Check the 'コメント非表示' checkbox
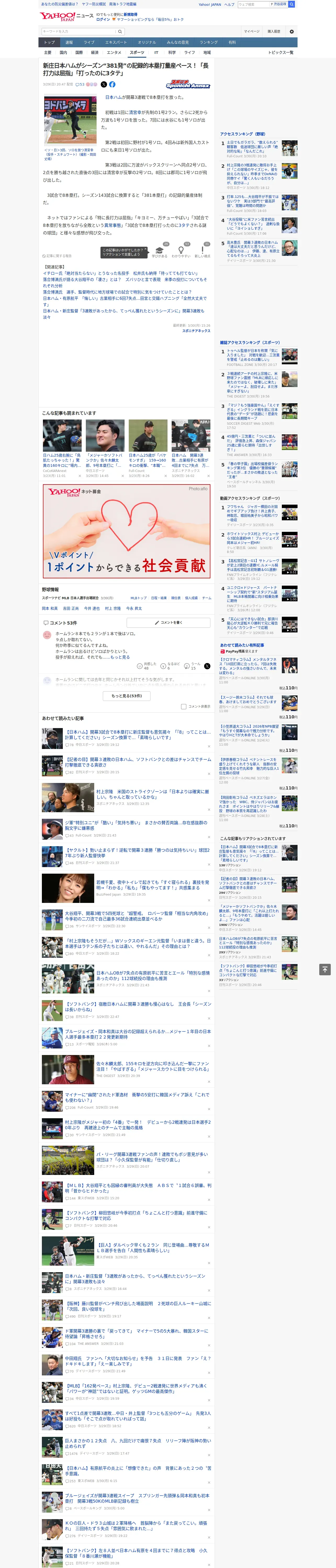Viewport: 336px width, 1568px height. click(183, 707)
